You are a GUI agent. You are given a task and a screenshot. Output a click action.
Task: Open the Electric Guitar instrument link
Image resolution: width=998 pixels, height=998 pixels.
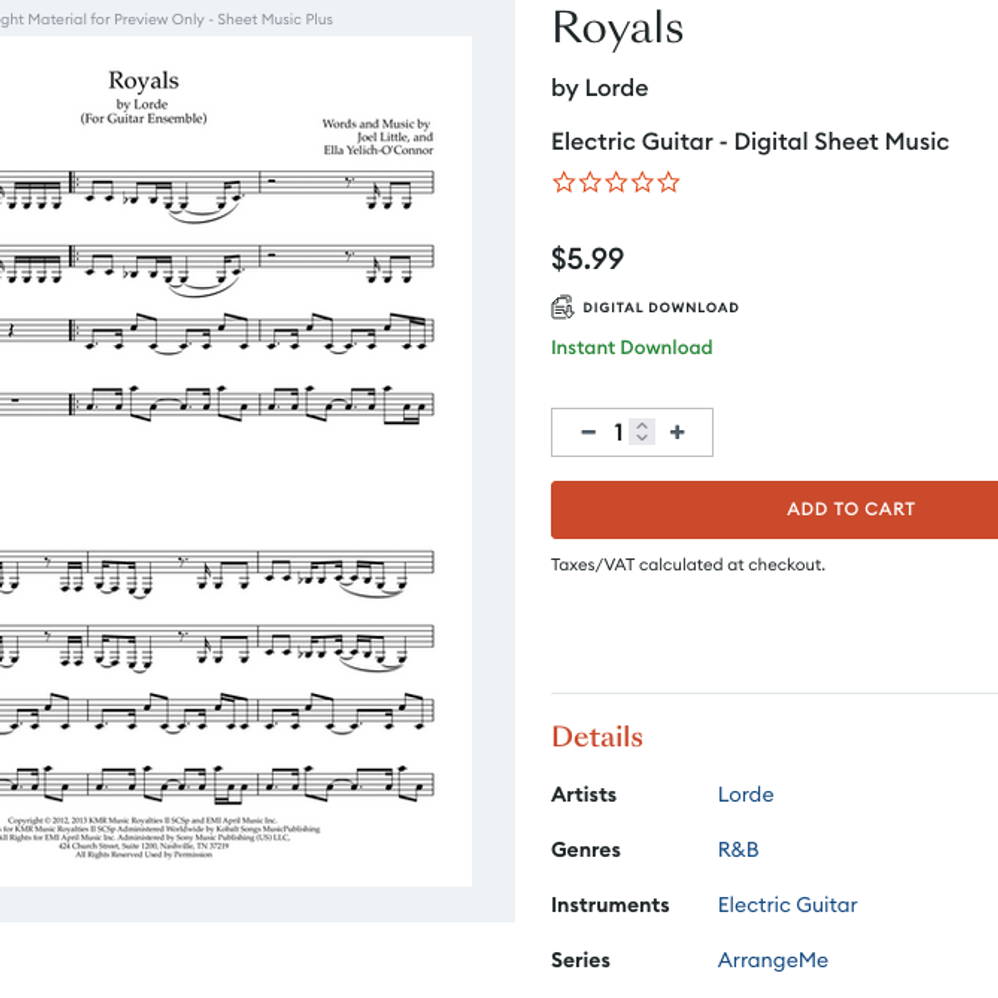coord(787,904)
